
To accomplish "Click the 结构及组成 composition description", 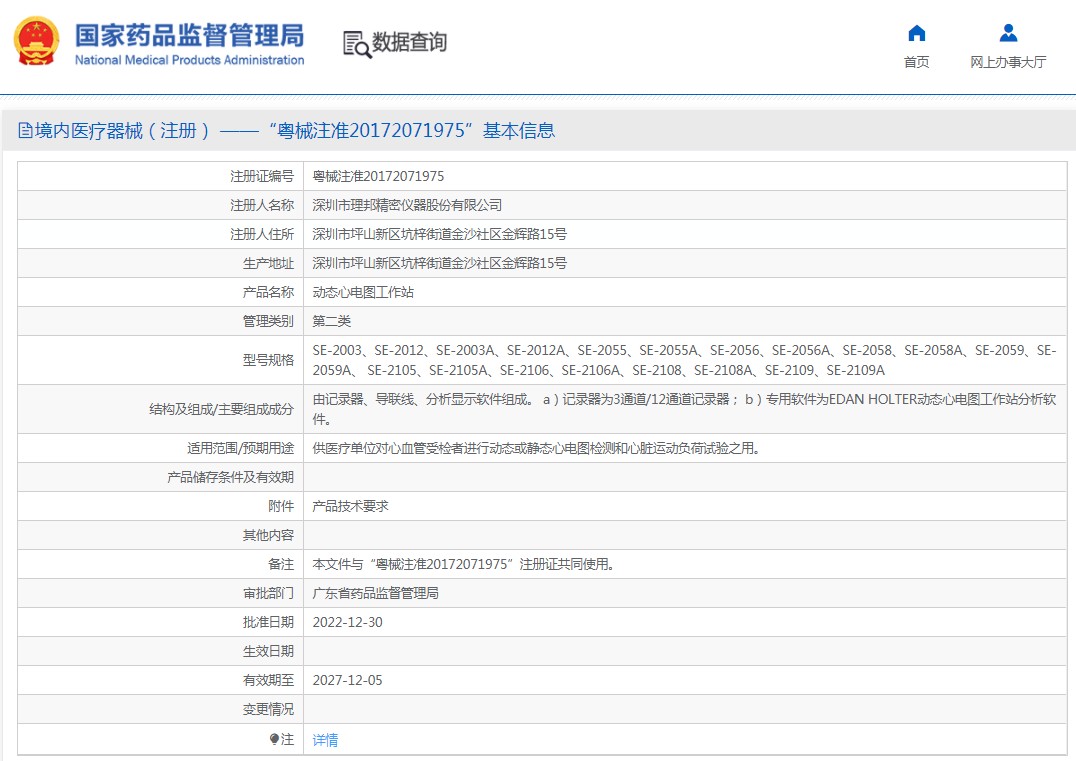I will point(684,409).
